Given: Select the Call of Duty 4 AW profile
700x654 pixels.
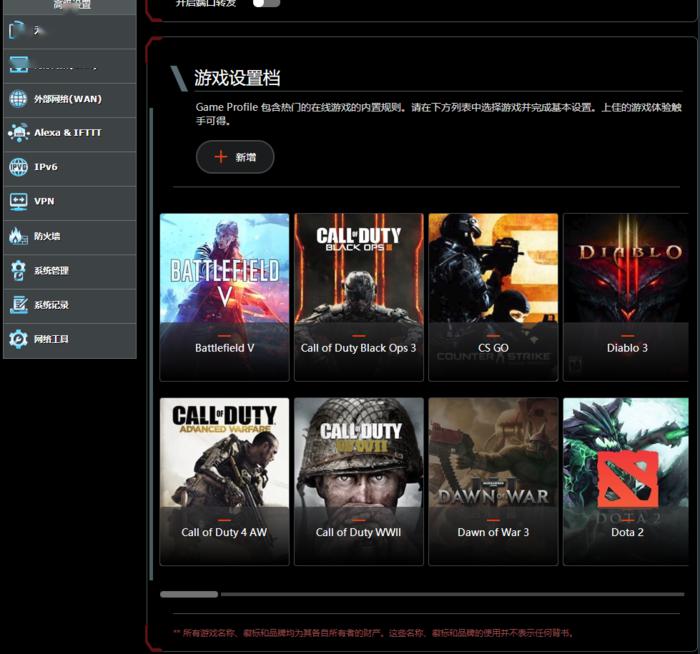Looking at the screenshot, I should click(224, 481).
